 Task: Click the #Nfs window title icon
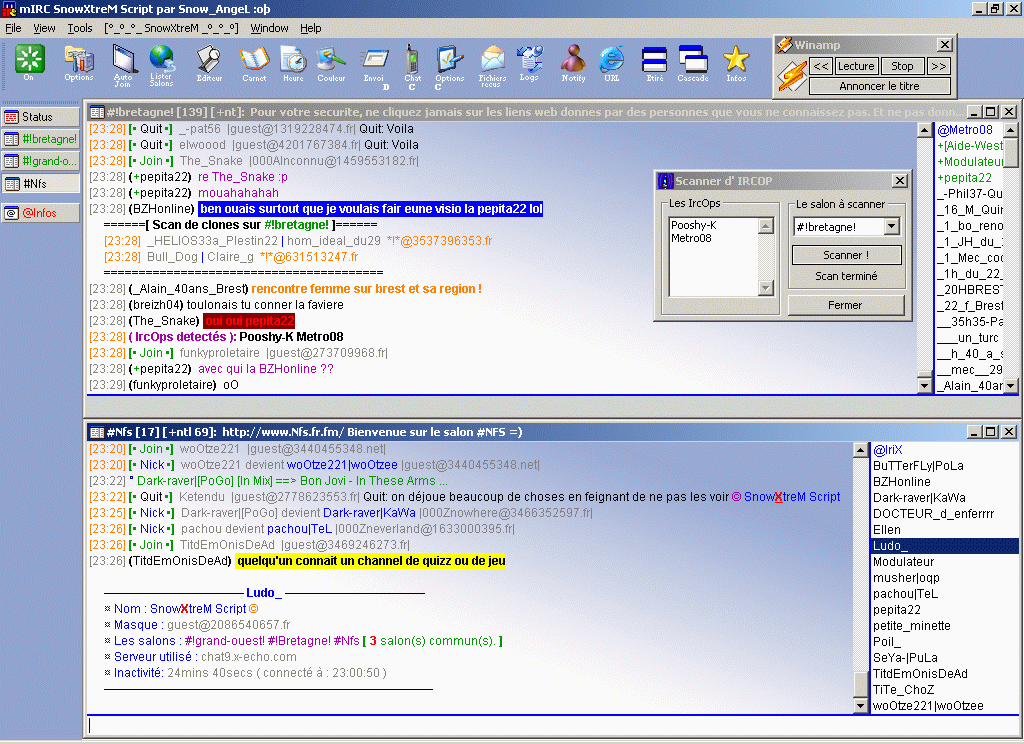[x=97, y=432]
